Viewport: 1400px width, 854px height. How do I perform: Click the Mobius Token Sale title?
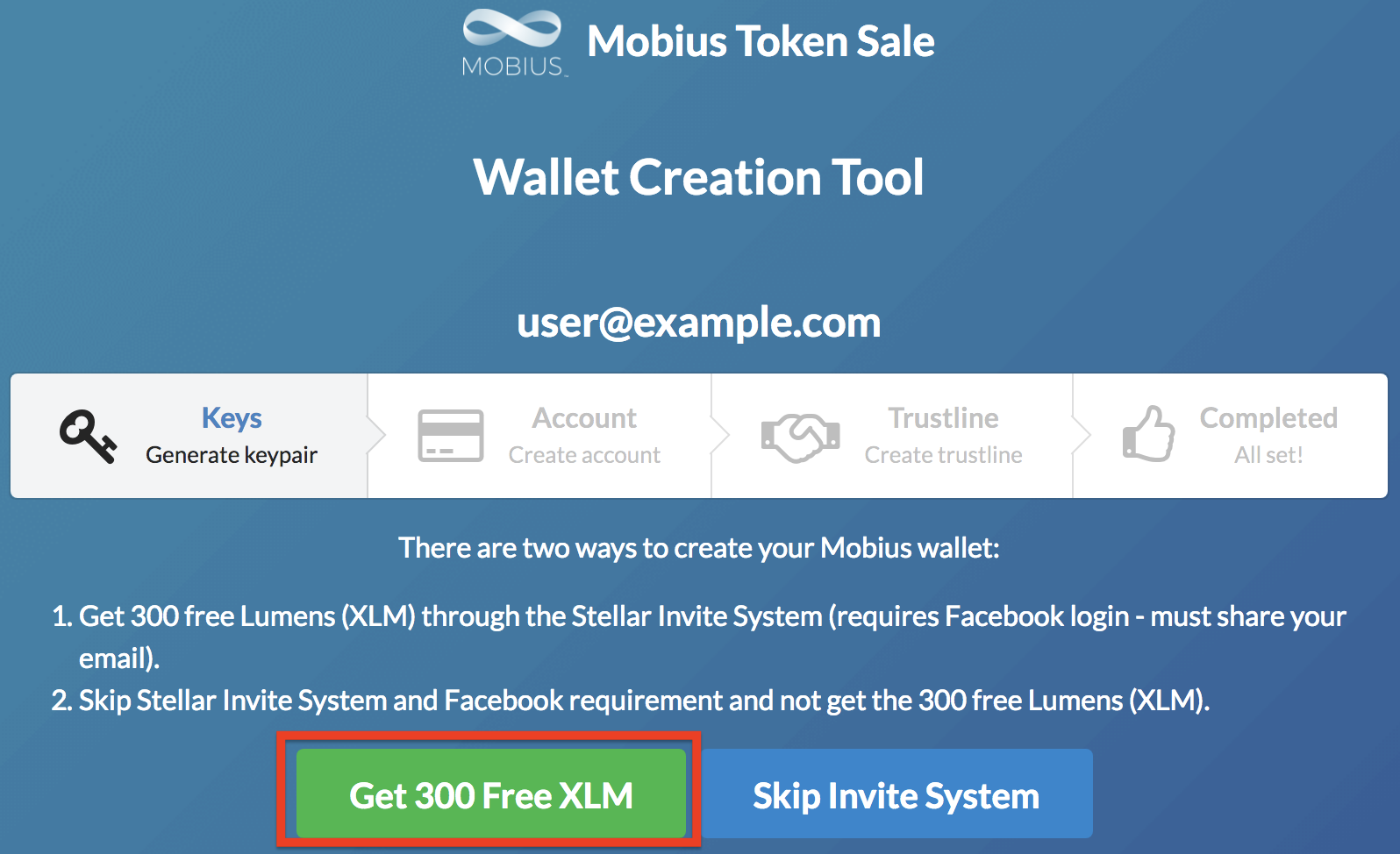tap(761, 41)
